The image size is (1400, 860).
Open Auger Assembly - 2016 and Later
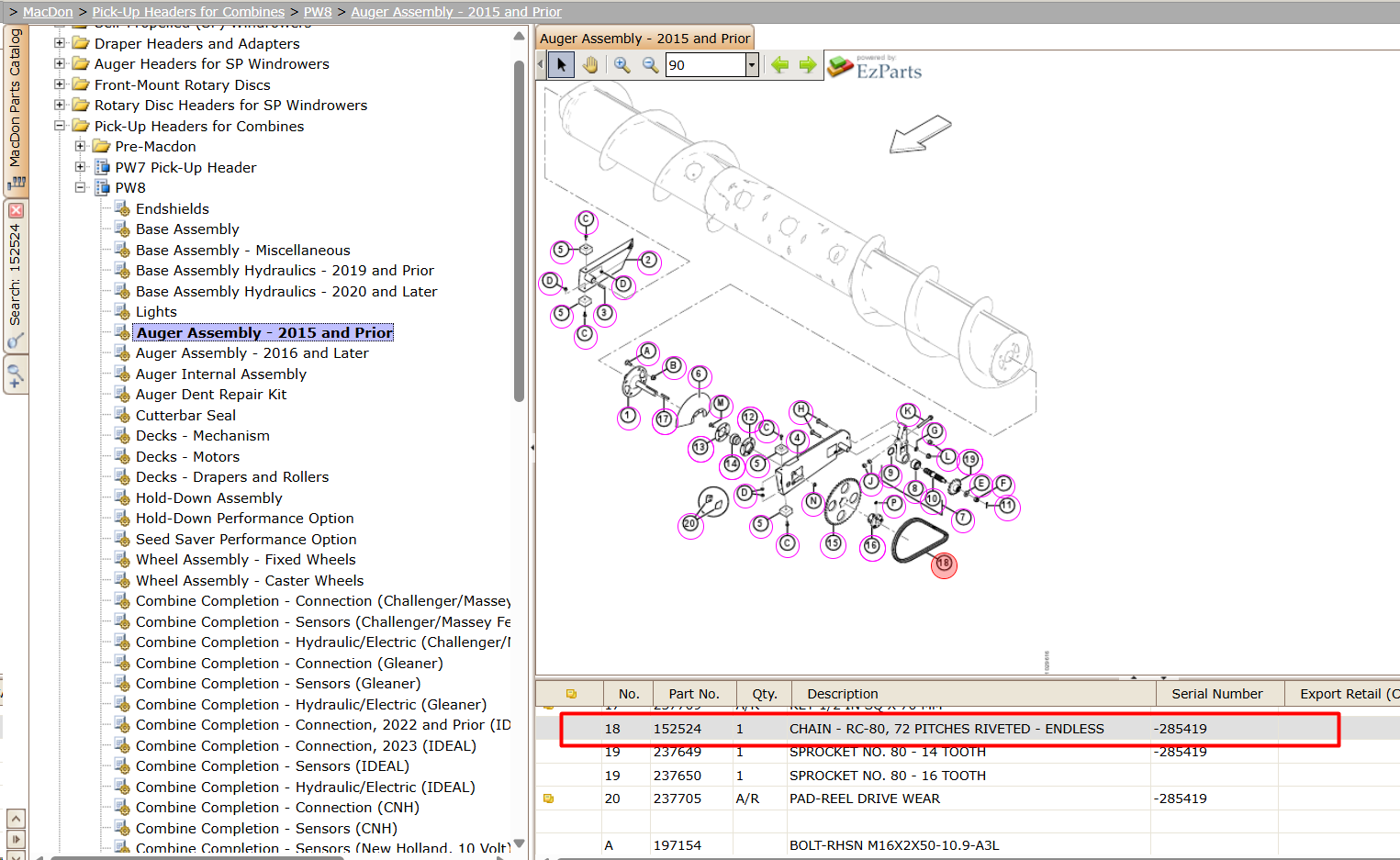(x=252, y=353)
